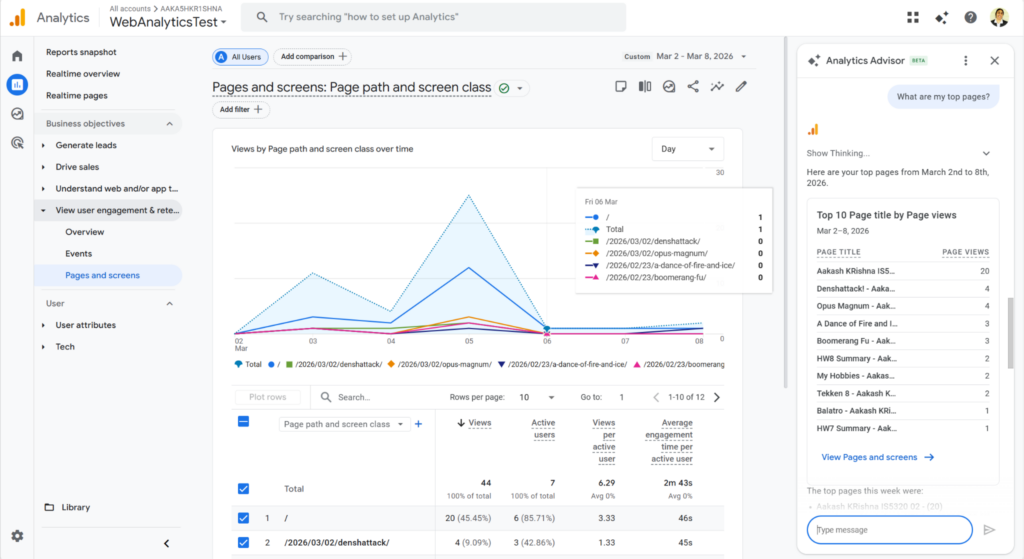Uncheck the Total row checkbox

[244, 489]
